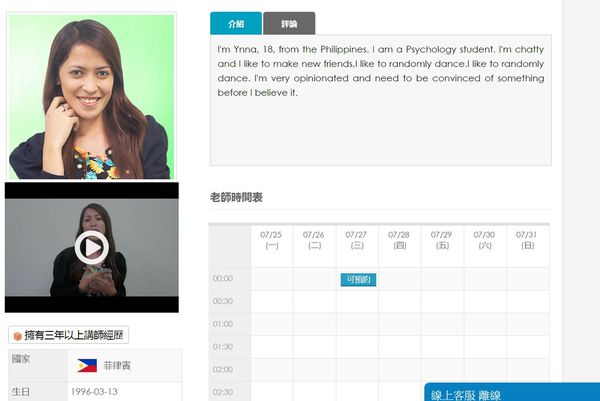Screen dimensions: 600x401
Task: Select the 07/30 (六) column header
Action: pyautogui.click(x=485, y=240)
